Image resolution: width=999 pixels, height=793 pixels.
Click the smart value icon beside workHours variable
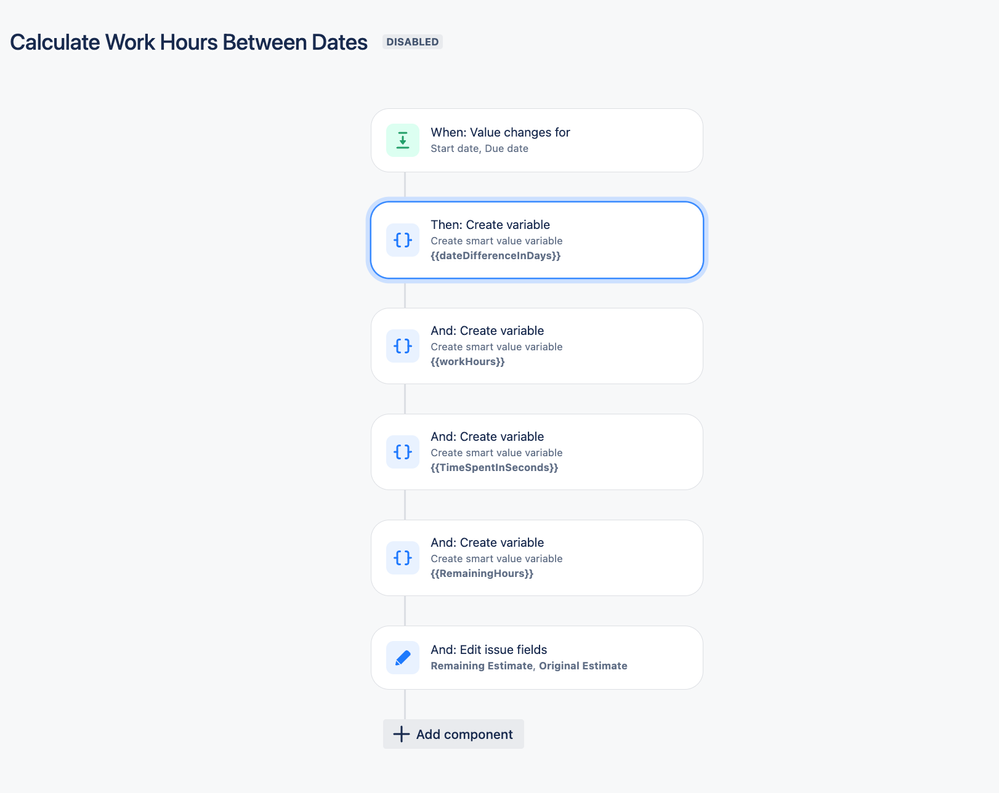click(402, 346)
